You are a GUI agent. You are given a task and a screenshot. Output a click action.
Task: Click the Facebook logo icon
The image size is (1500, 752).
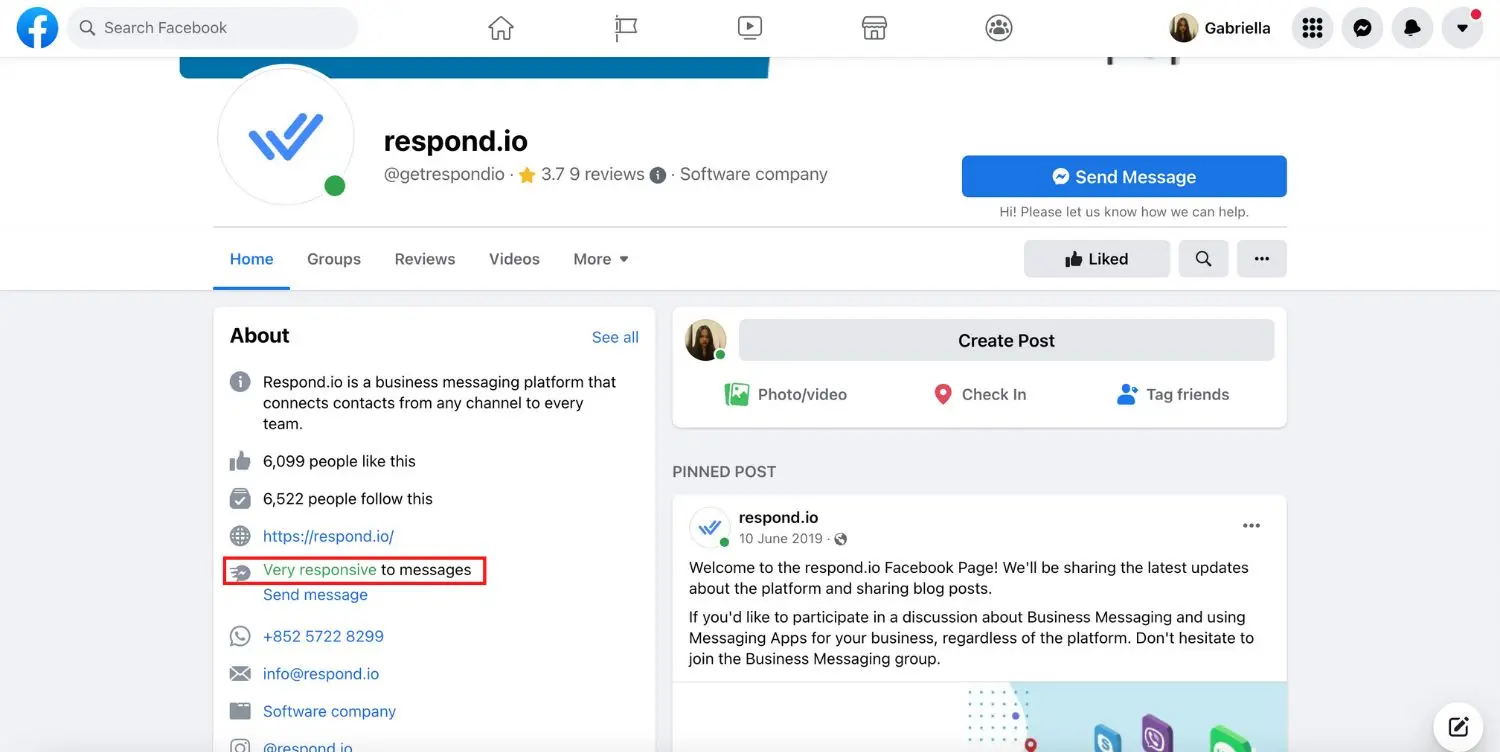tap(37, 28)
